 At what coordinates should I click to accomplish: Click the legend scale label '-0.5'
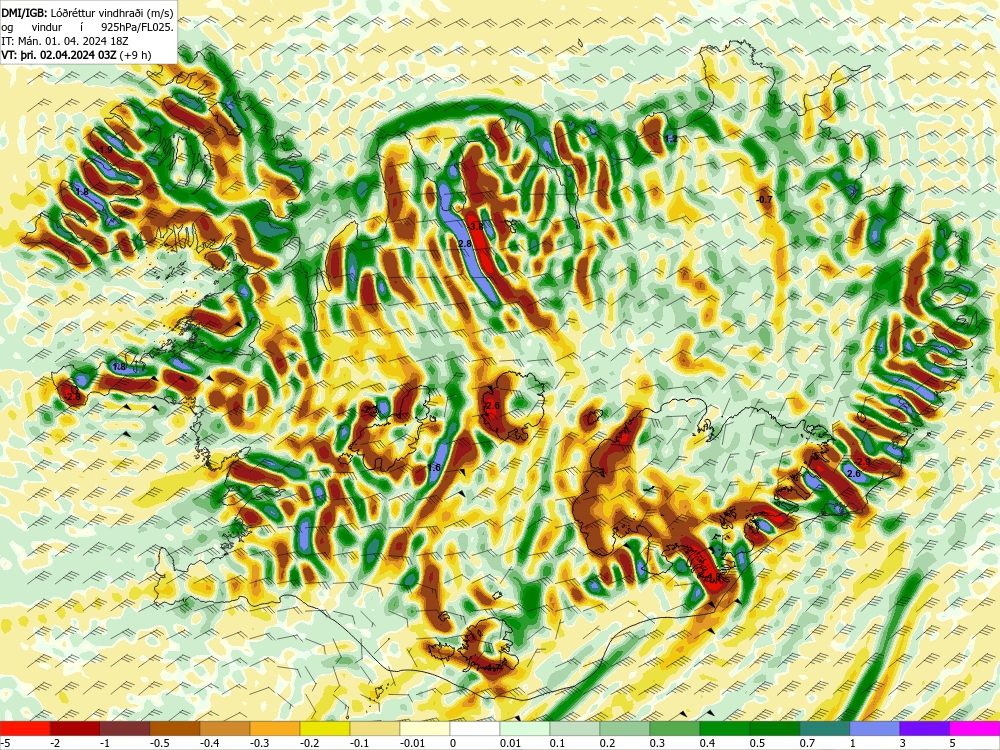[158, 743]
